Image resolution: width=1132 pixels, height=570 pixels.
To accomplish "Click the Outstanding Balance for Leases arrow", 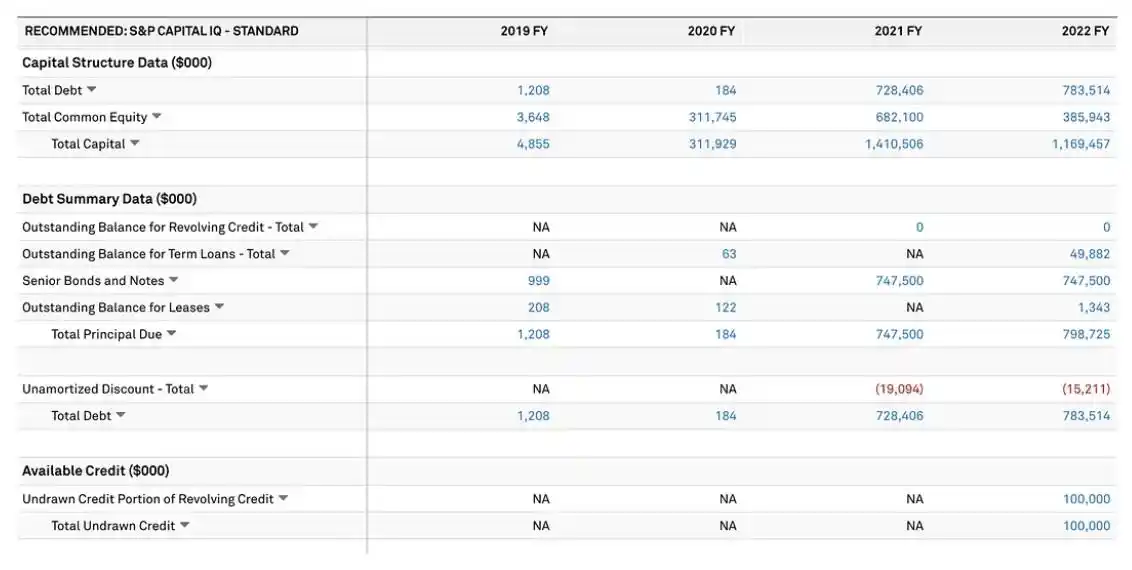I will tap(219, 307).
